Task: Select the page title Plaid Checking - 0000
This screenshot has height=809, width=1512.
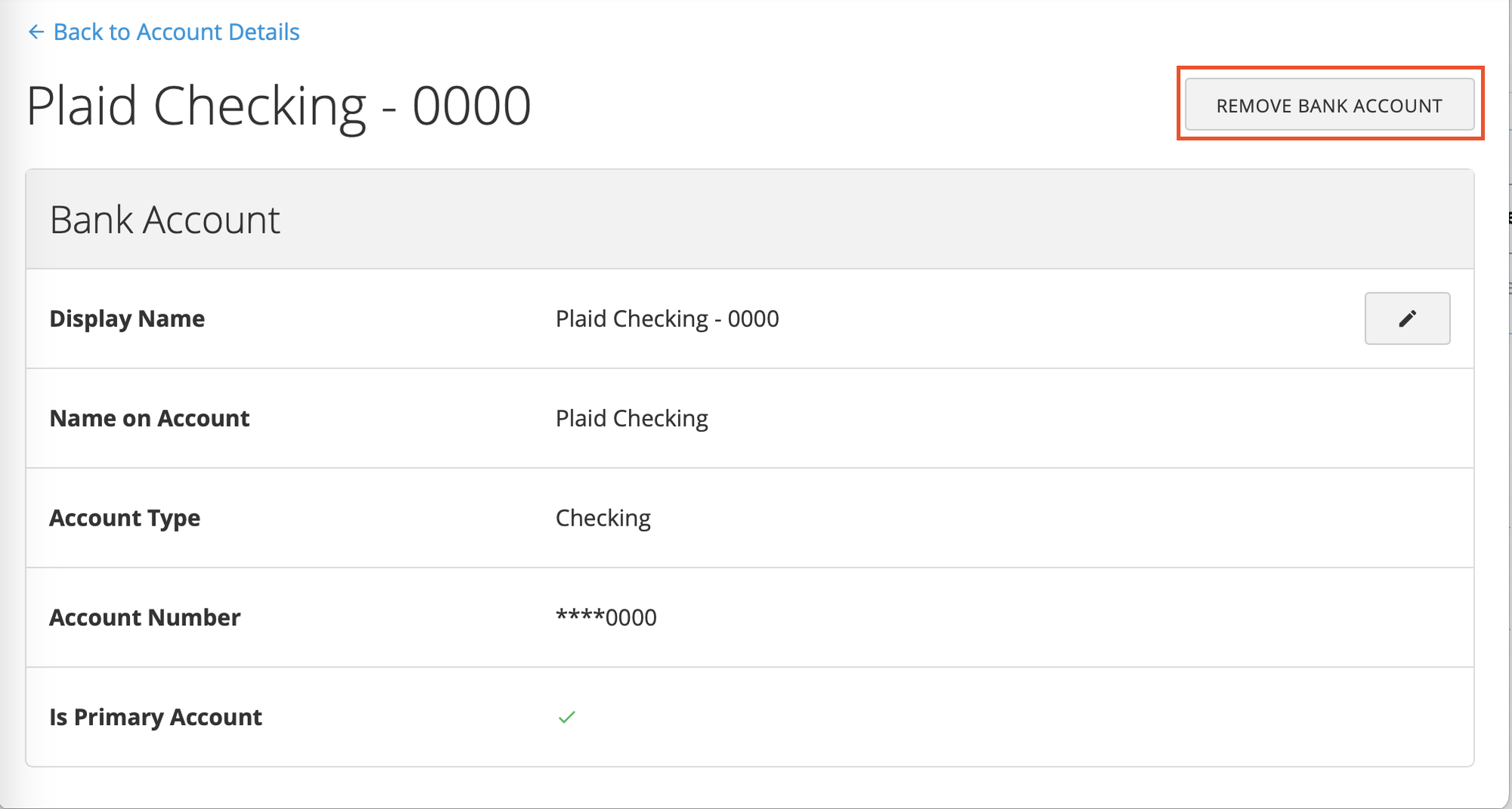Action: [x=279, y=104]
